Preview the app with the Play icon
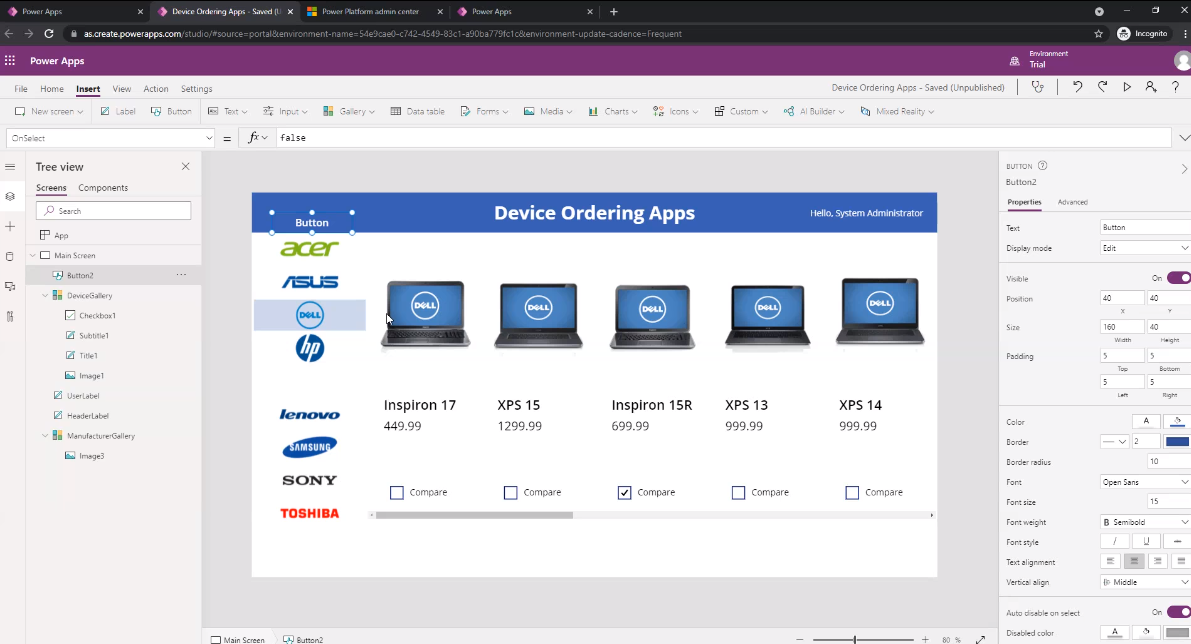Screen dimensions: 1191x644 1127,87
